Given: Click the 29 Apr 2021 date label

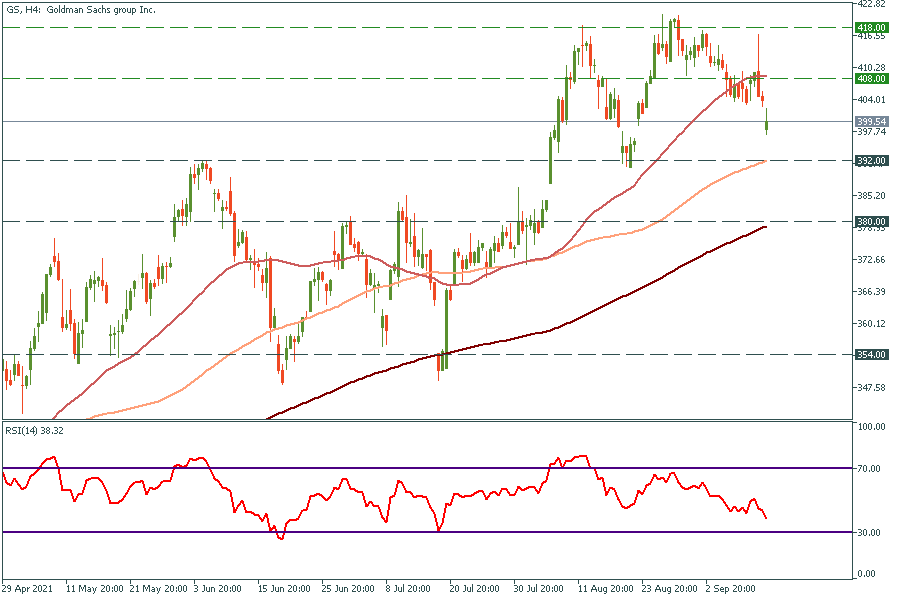Looking at the screenshot, I should pyautogui.click(x=27, y=589).
